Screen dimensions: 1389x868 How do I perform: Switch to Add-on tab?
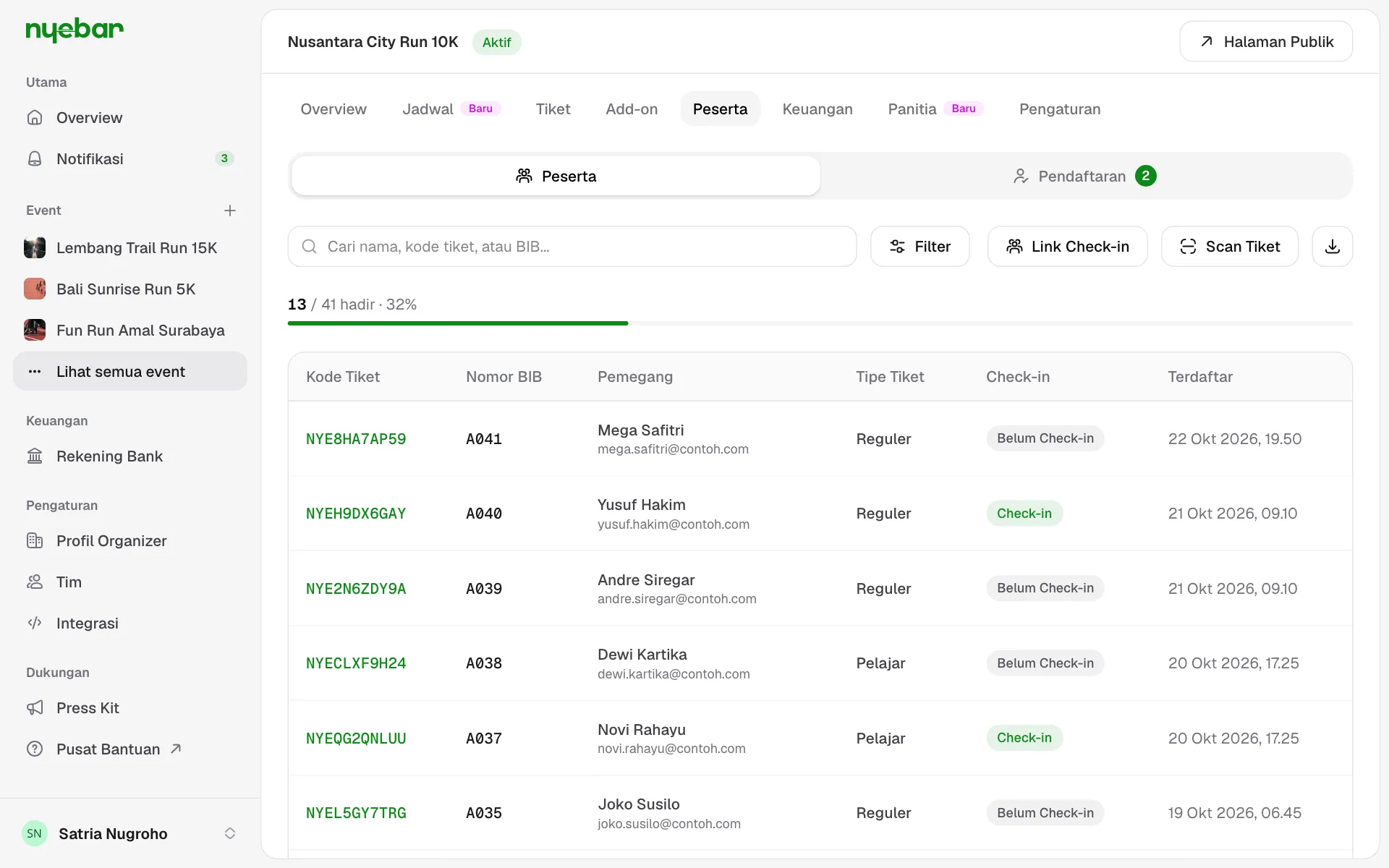tap(632, 109)
